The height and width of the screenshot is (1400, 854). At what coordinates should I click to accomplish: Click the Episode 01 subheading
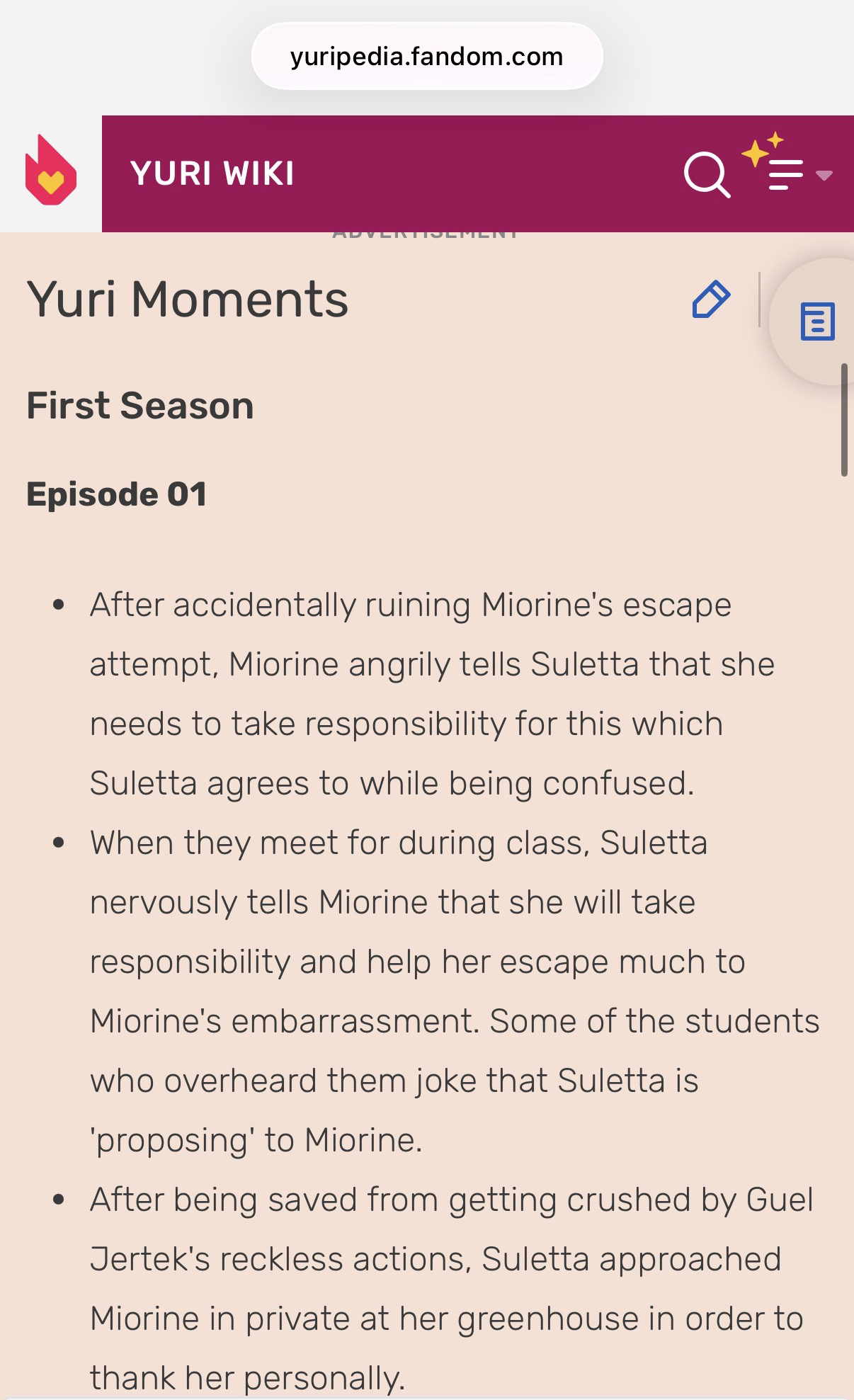coord(117,494)
